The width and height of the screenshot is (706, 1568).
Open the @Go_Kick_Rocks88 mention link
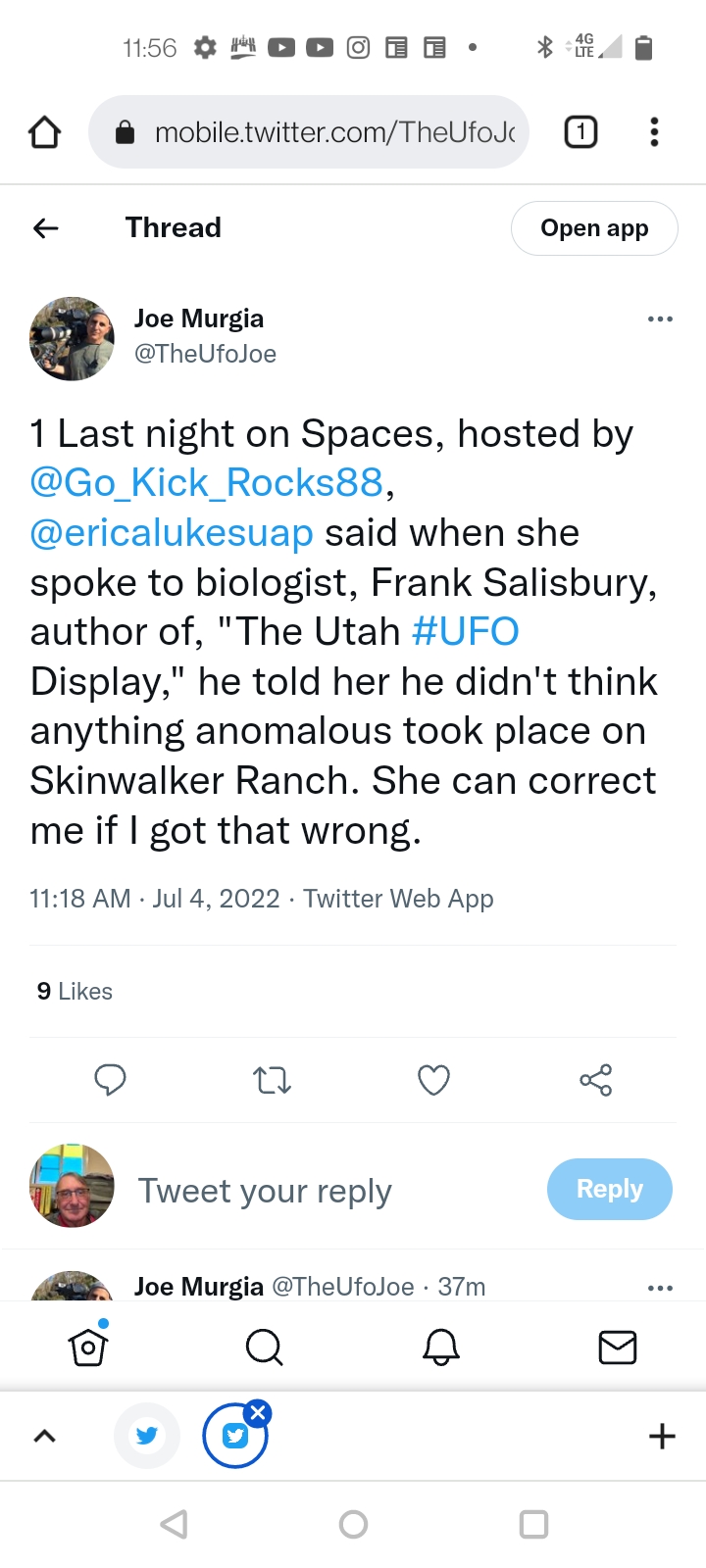pyautogui.click(x=207, y=483)
